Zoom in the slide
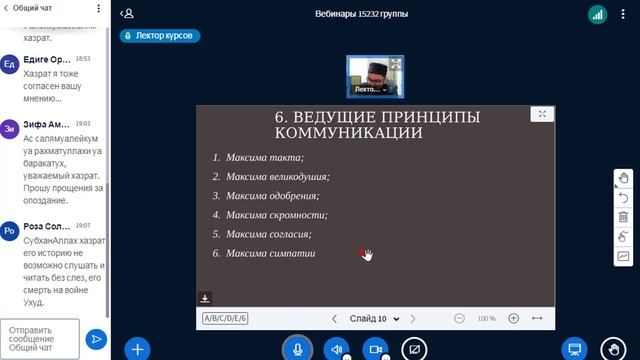Screen dimensions: 640x360 pyautogui.click(x=513, y=318)
